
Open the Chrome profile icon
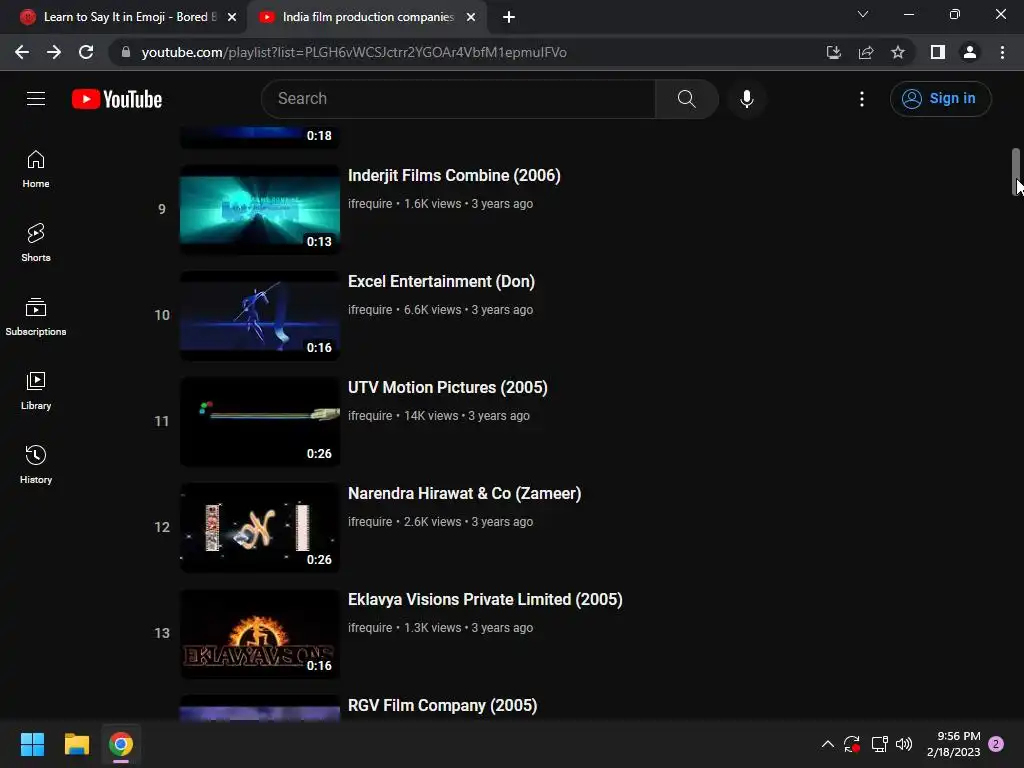pyautogui.click(x=970, y=52)
